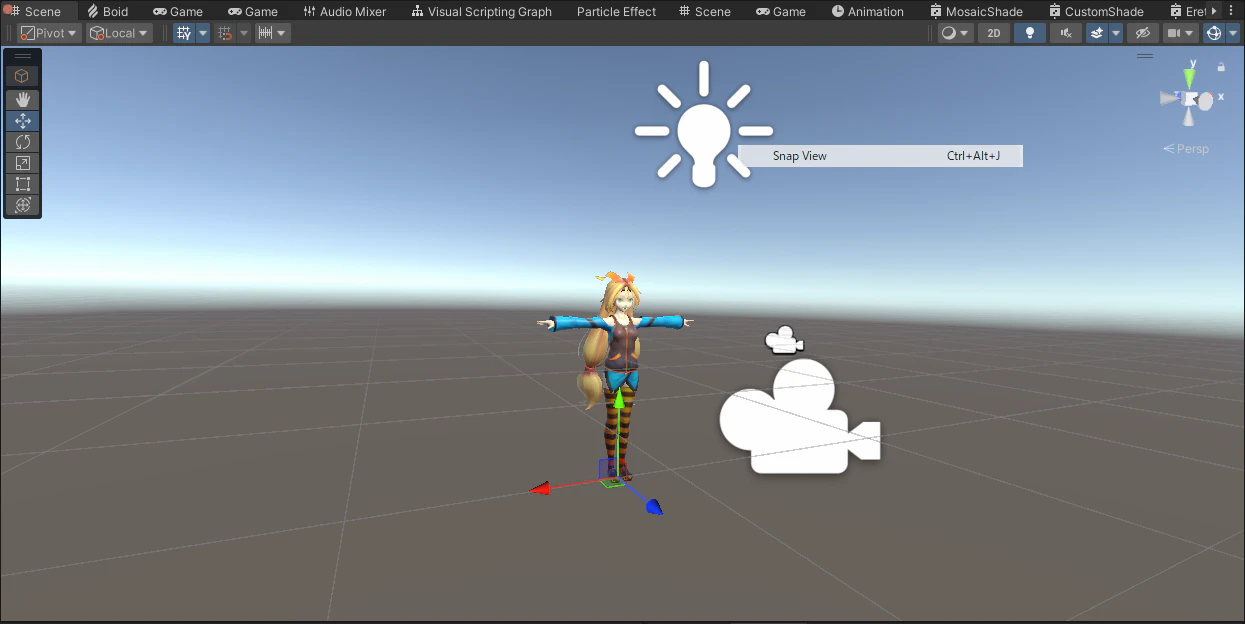Select the Hand view tool
The image size is (1245, 624).
[22, 99]
